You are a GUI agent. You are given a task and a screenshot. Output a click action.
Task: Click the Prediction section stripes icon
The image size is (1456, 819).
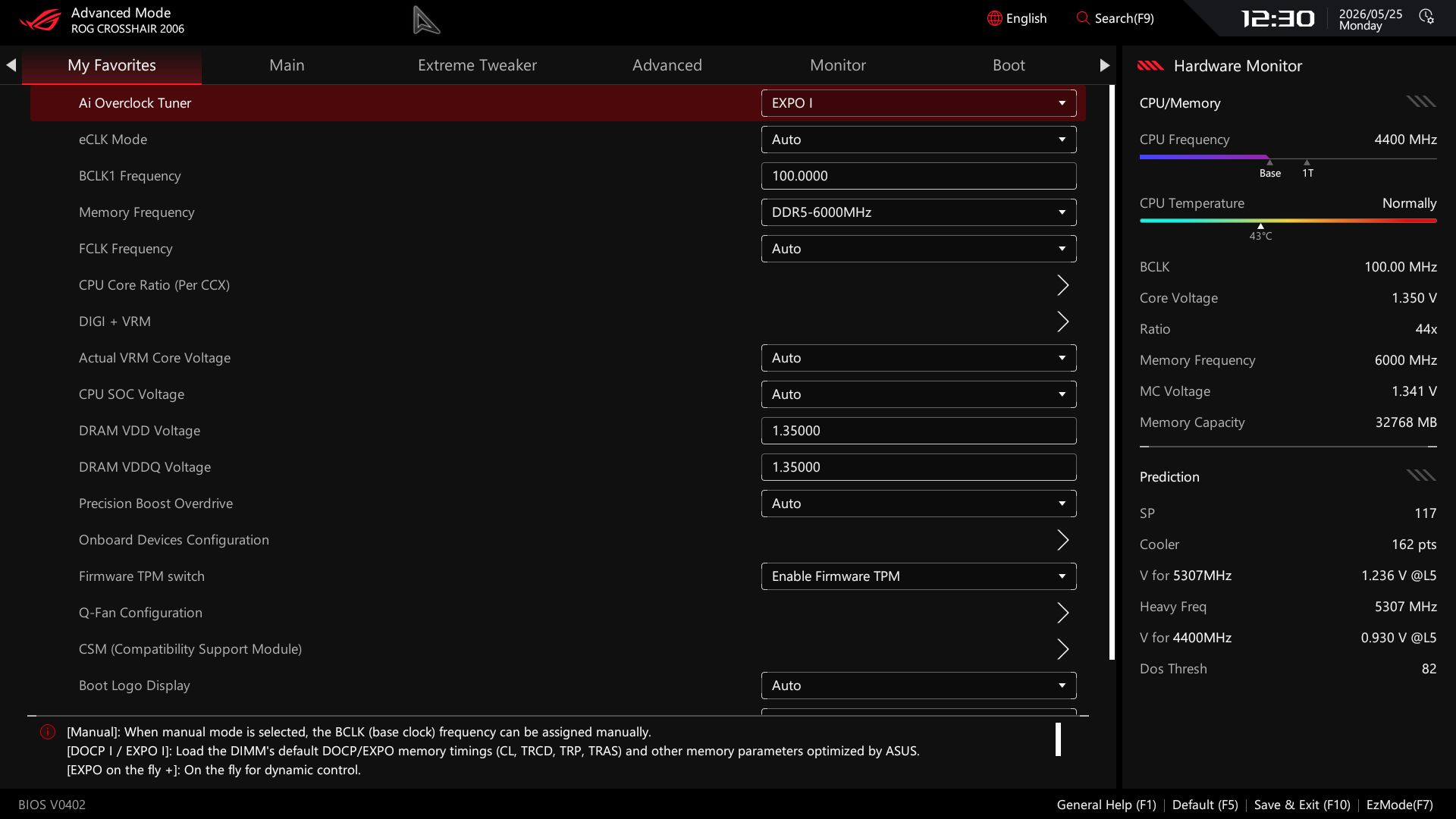(1421, 475)
